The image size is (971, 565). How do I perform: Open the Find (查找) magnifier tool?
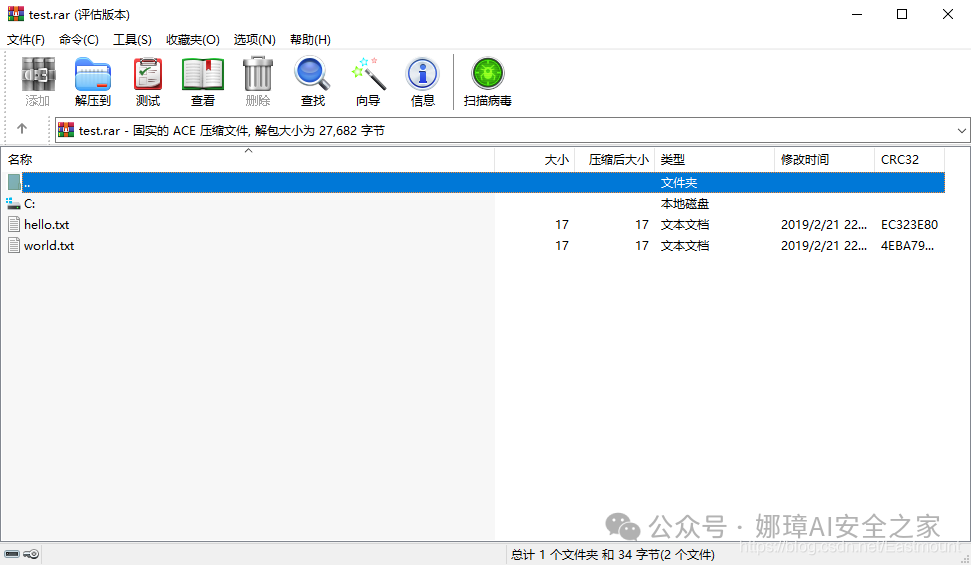click(313, 74)
